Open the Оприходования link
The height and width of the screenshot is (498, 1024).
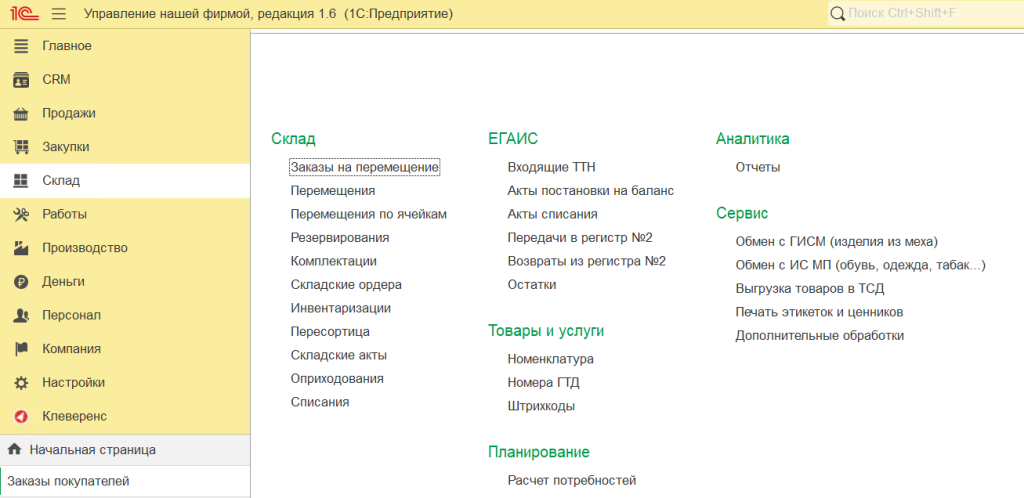click(337, 379)
